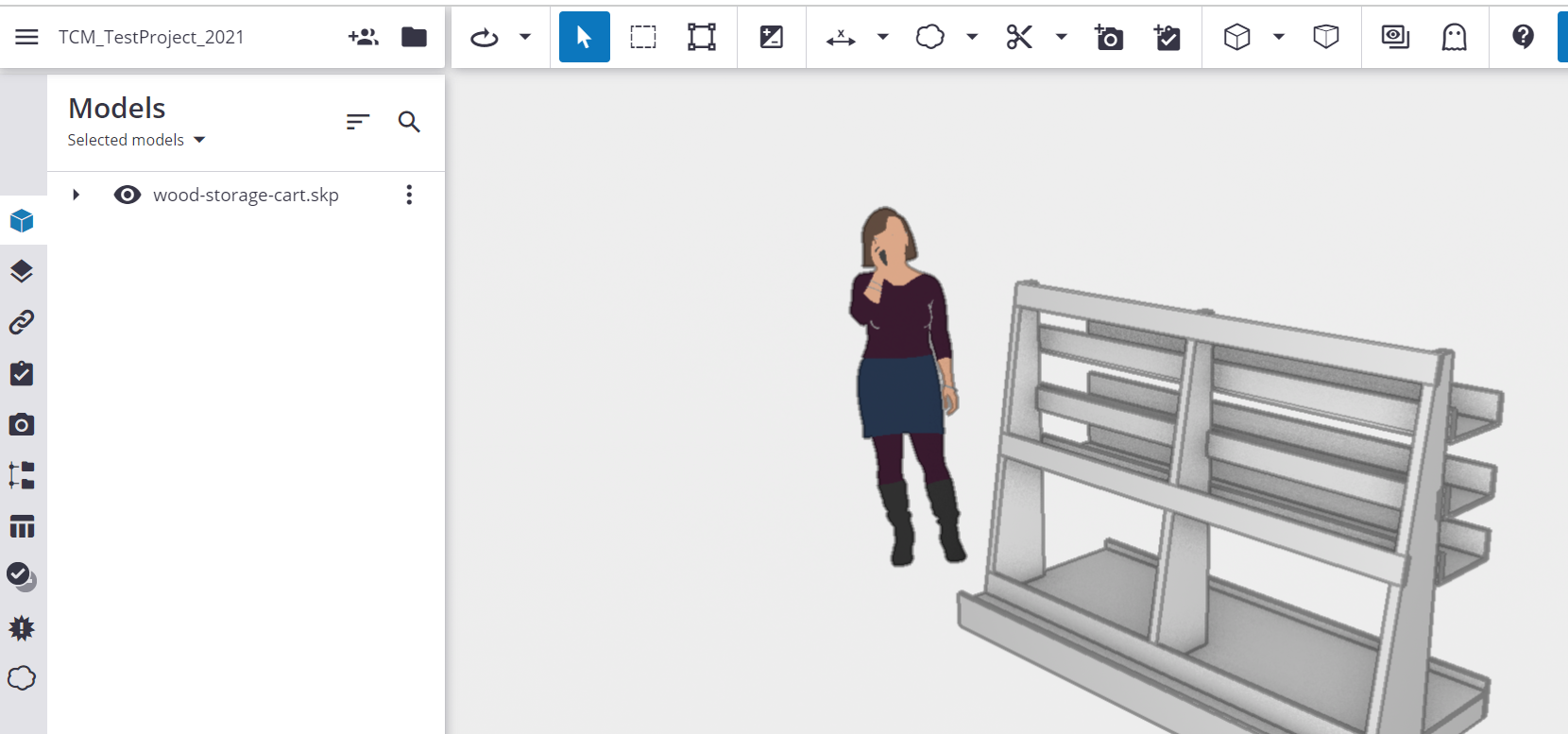Toggle the perspective cube view icon
Screen dimensions: 1568x734
(1326, 37)
